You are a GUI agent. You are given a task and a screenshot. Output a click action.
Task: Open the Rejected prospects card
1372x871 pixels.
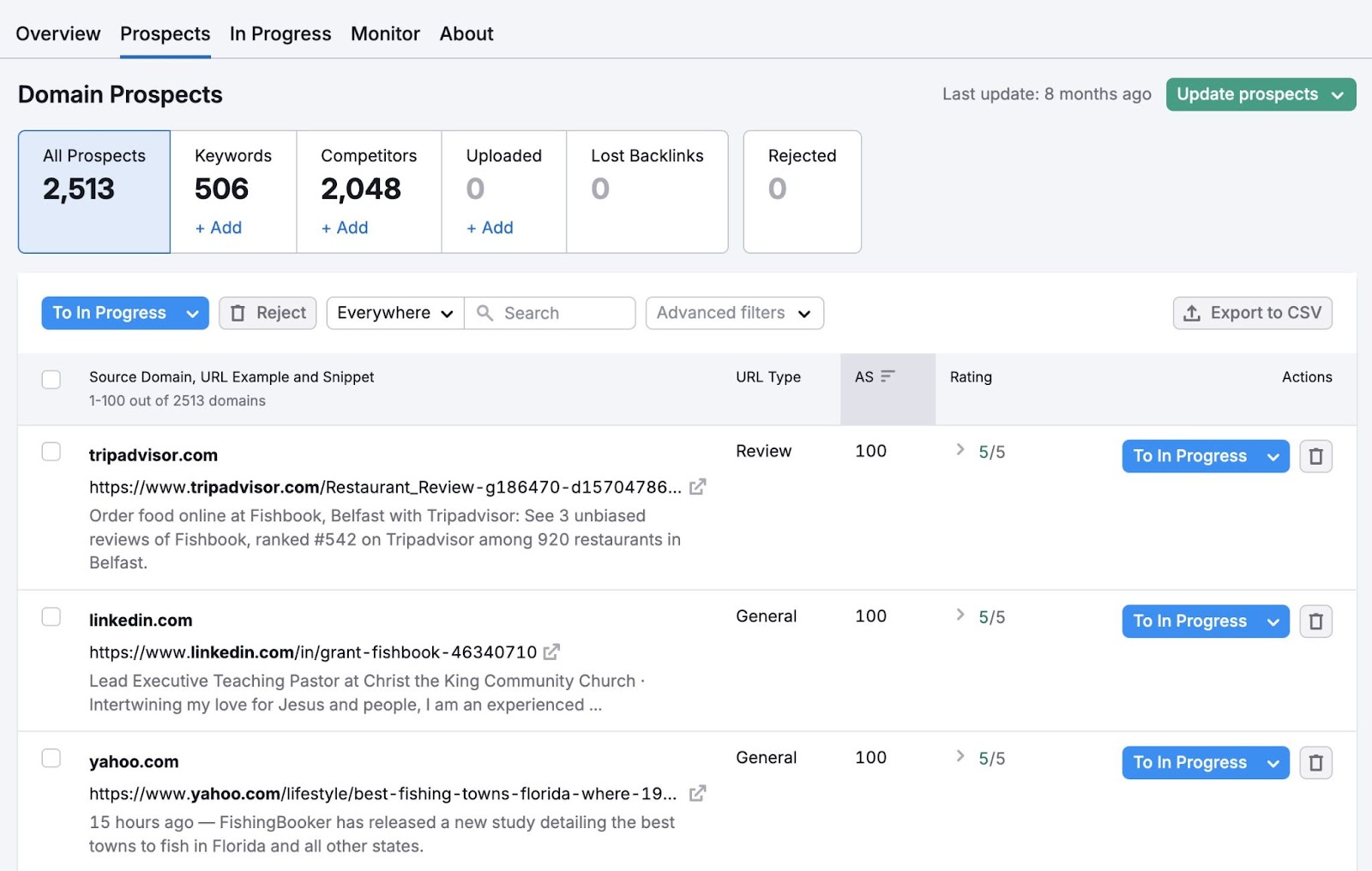(802, 190)
